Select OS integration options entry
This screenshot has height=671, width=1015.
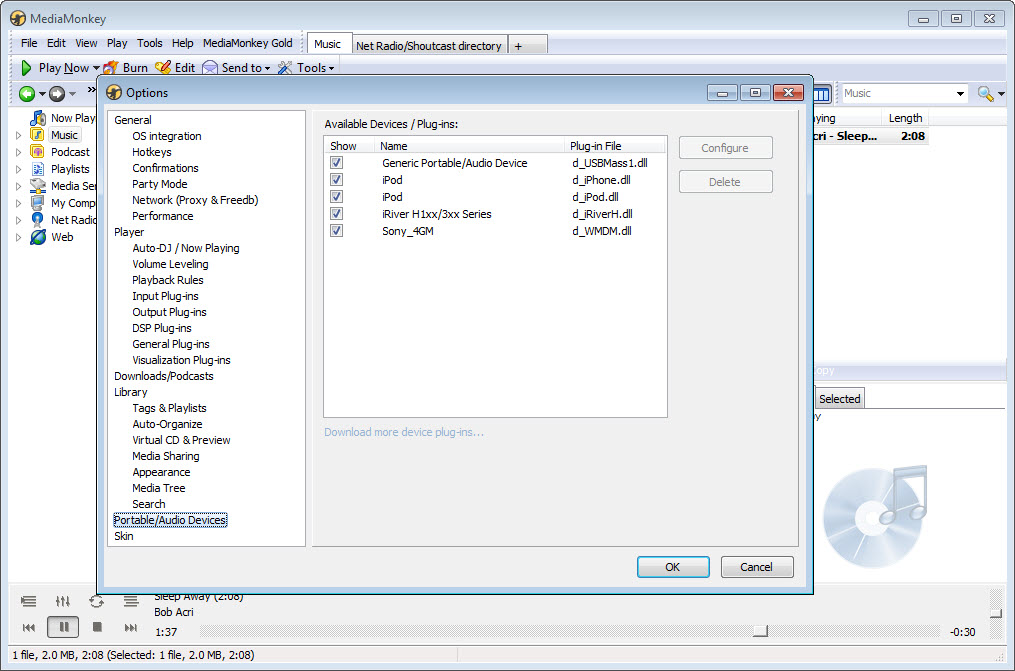pyautogui.click(x=167, y=136)
